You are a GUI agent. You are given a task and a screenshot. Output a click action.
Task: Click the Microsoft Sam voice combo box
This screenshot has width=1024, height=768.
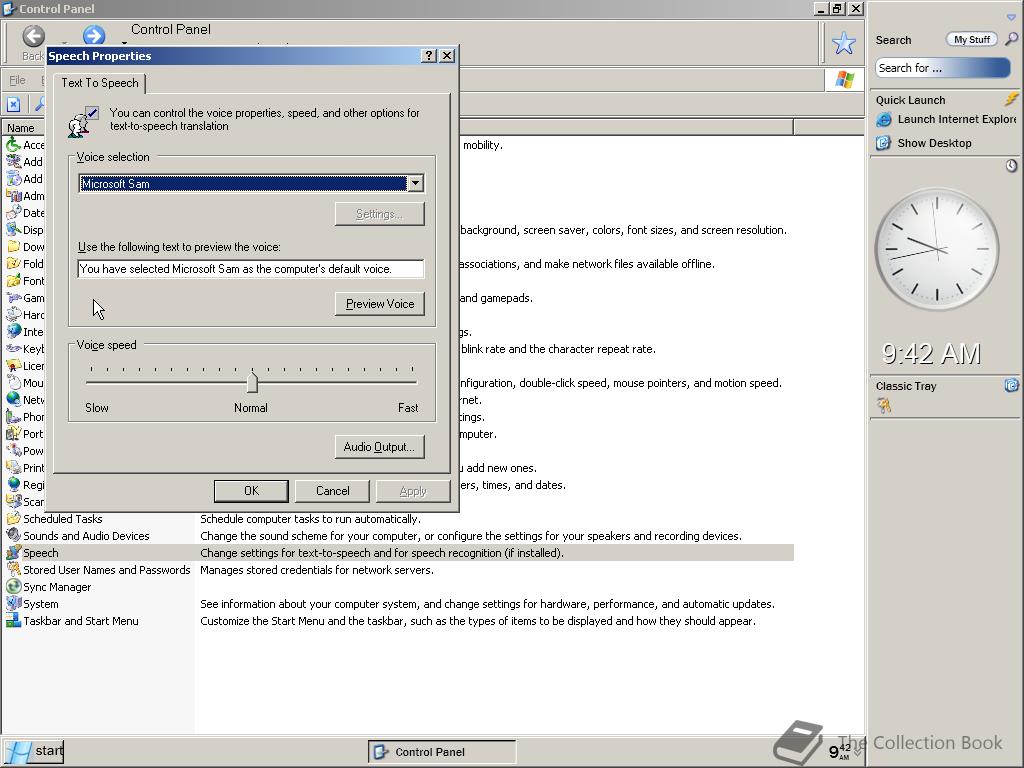tap(251, 184)
